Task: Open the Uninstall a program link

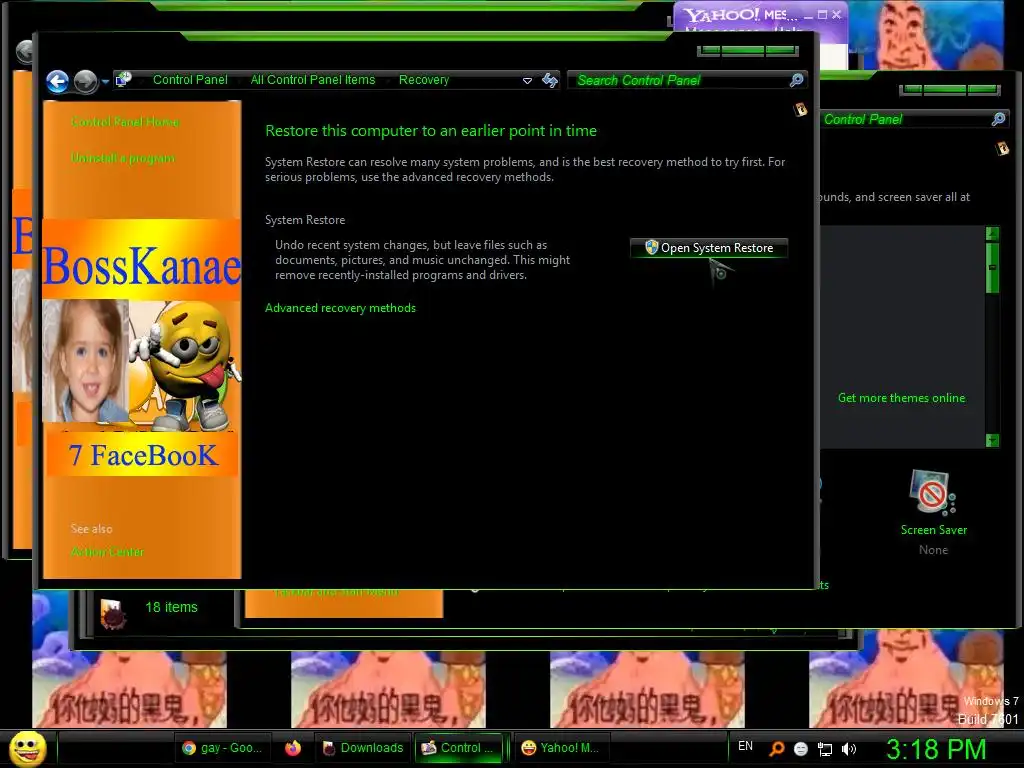Action: click(x=123, y=158)
